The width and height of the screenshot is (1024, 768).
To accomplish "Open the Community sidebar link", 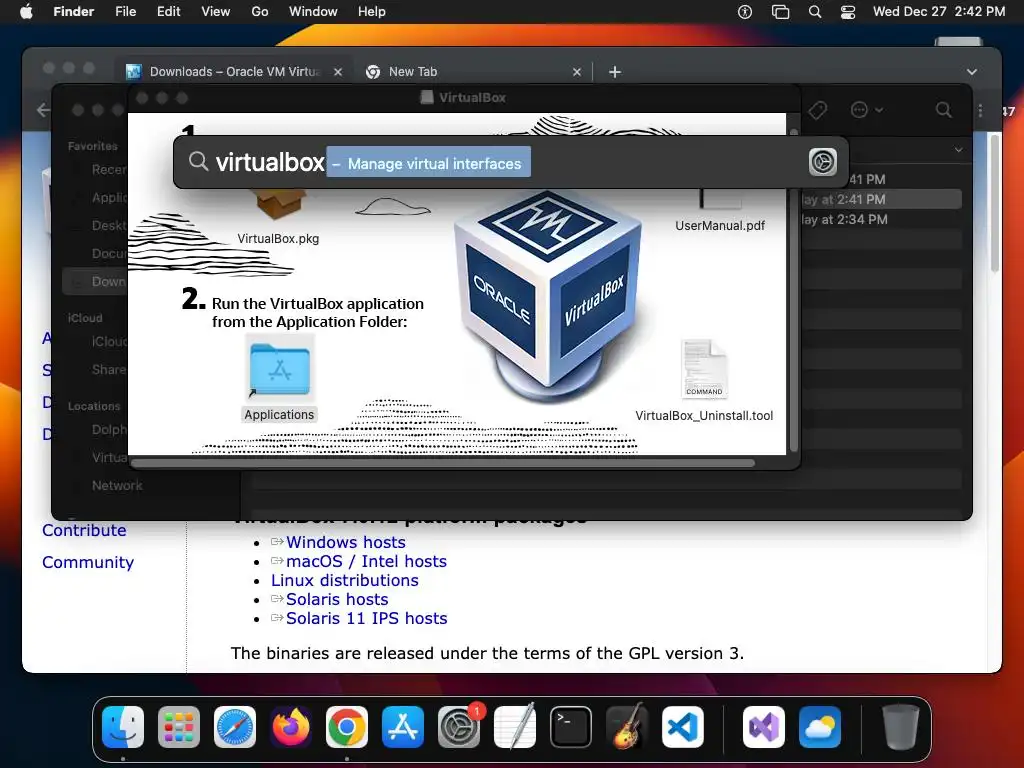I will 88,562.
